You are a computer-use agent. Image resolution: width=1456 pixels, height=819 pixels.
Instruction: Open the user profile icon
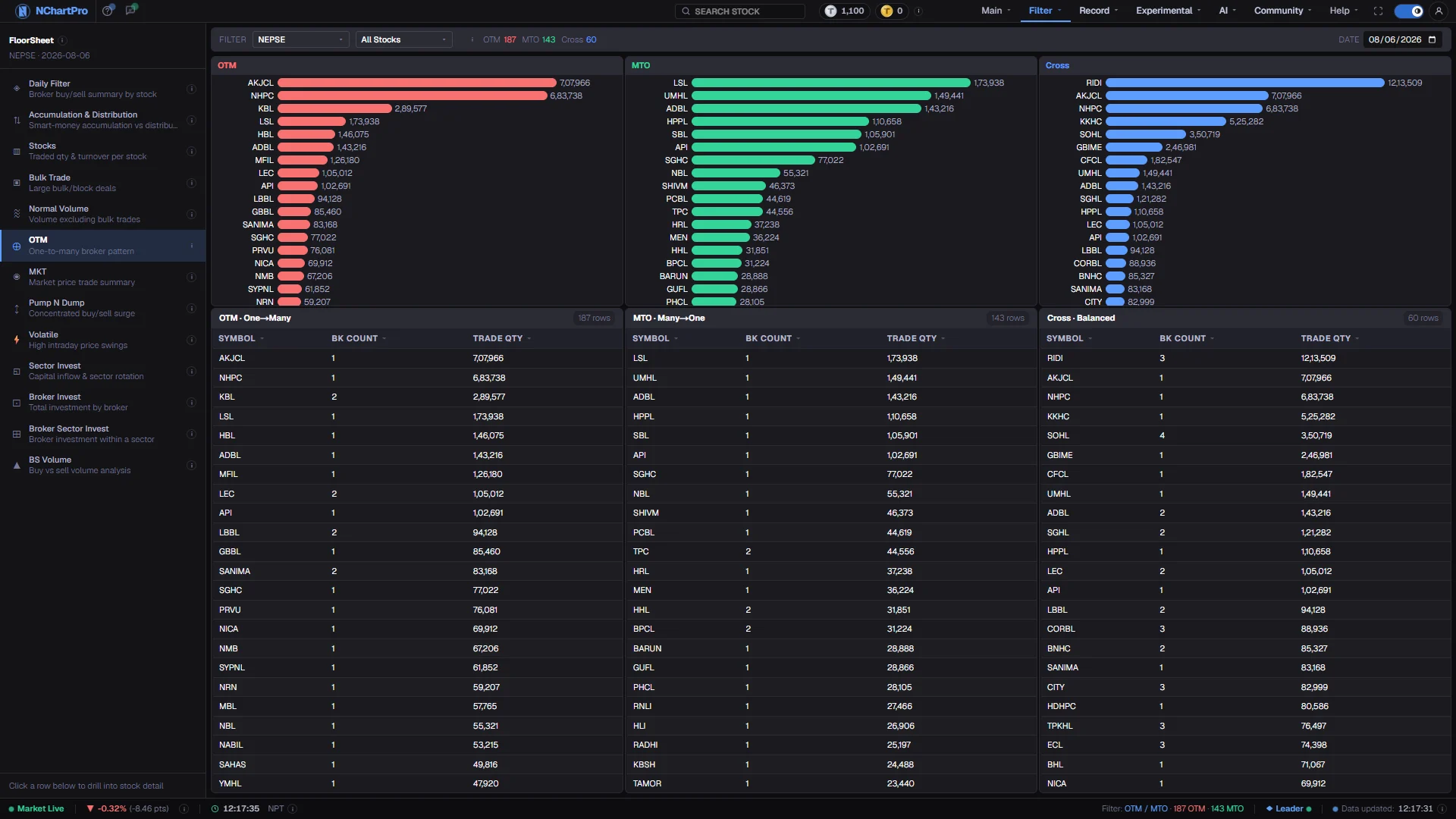click(x=1439, y=11)
